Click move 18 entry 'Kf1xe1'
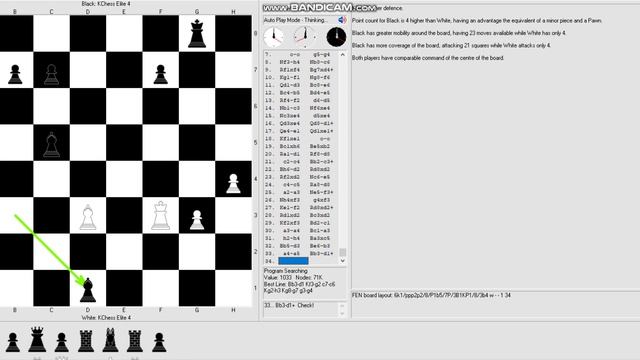The image size is (640, 360). click(289, 139)
